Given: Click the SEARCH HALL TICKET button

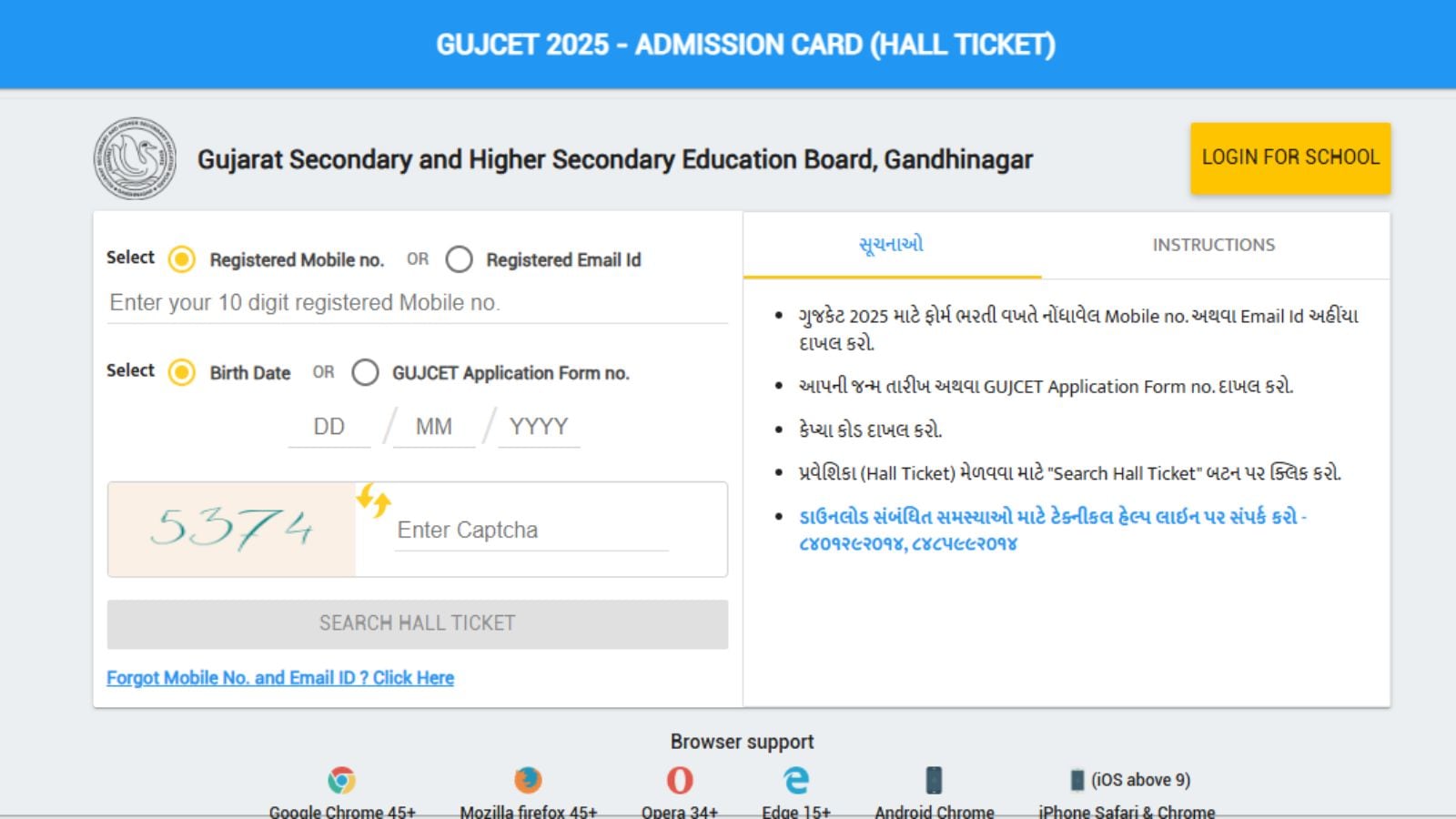Looking at the screenshot, I should (418, 623).
